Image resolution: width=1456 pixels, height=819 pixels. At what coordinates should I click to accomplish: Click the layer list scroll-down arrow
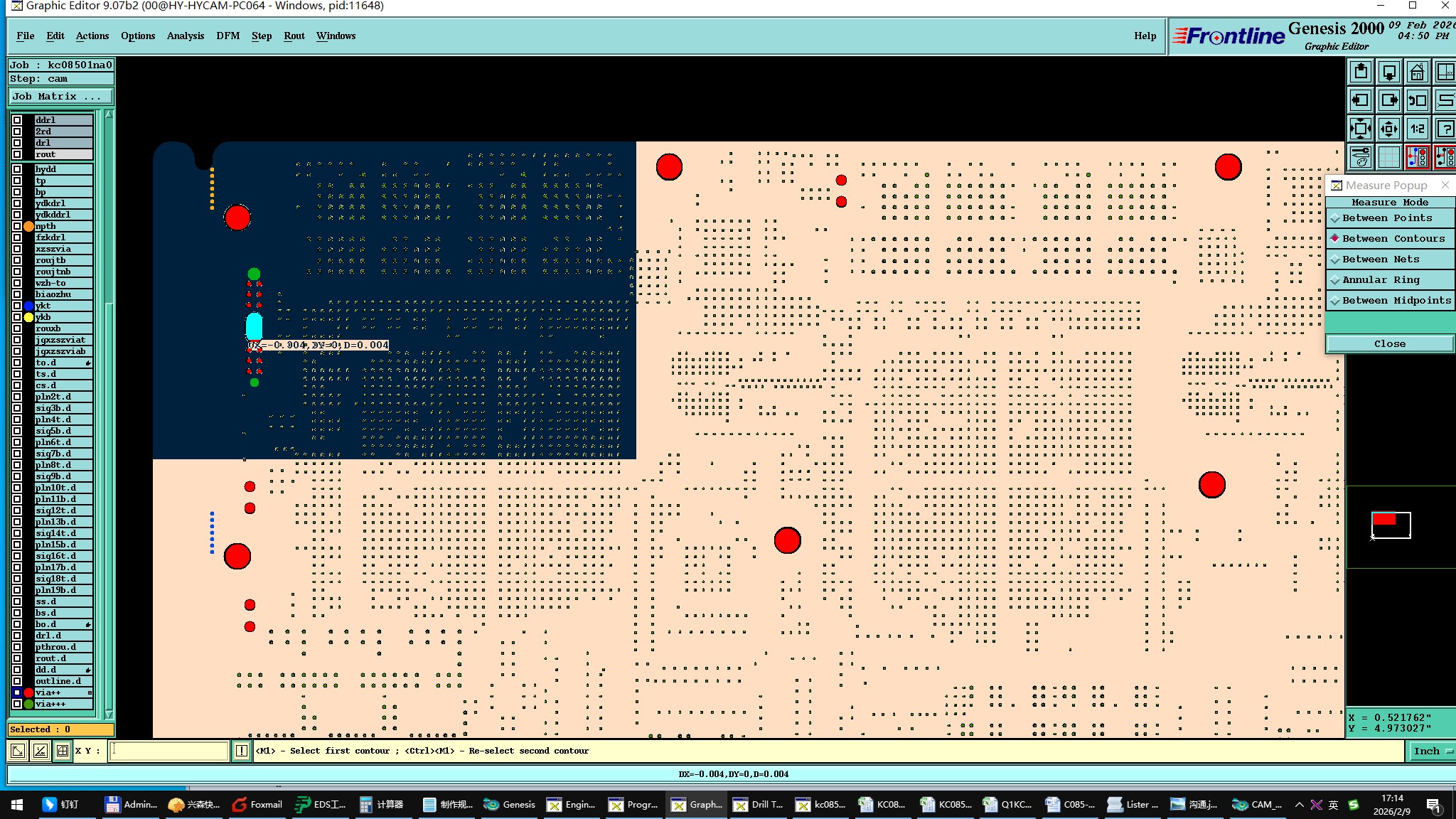tap(109, 714)
